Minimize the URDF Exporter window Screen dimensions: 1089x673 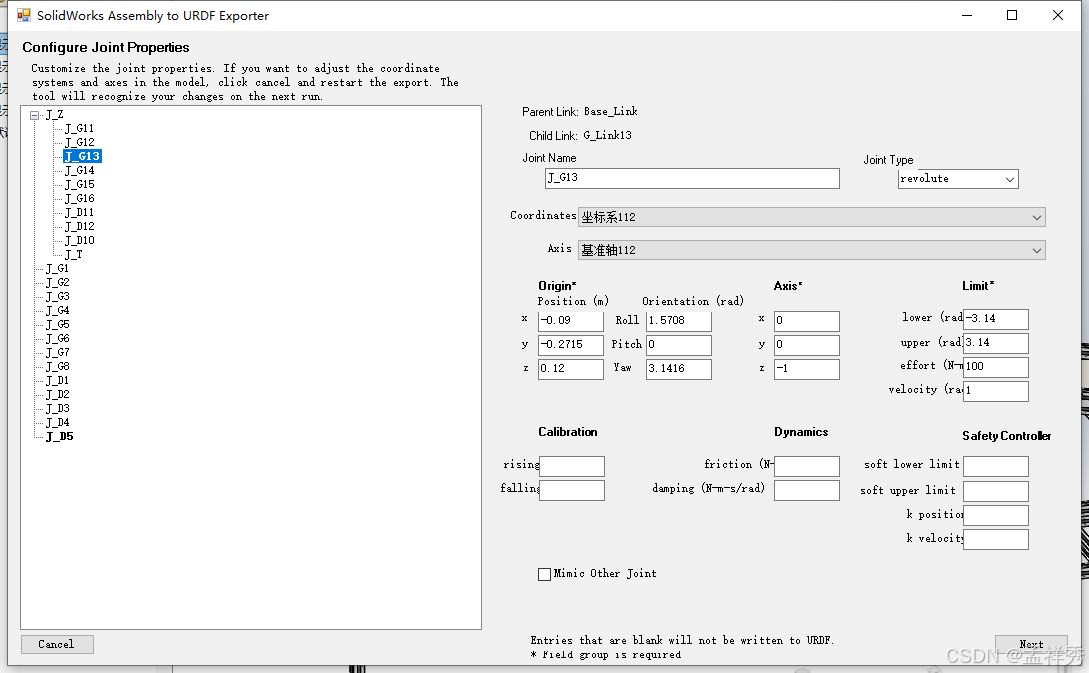967,15
